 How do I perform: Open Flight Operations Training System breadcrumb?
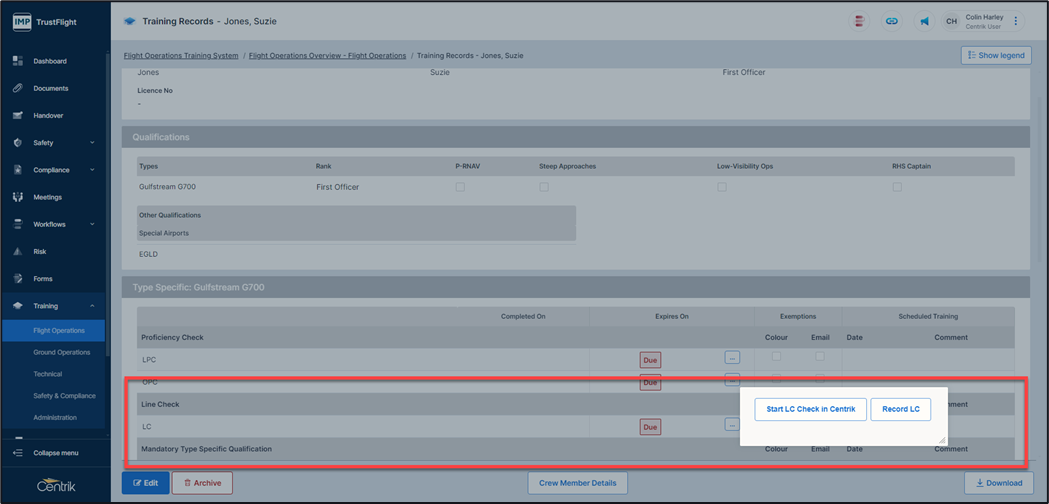coord(181,56)
